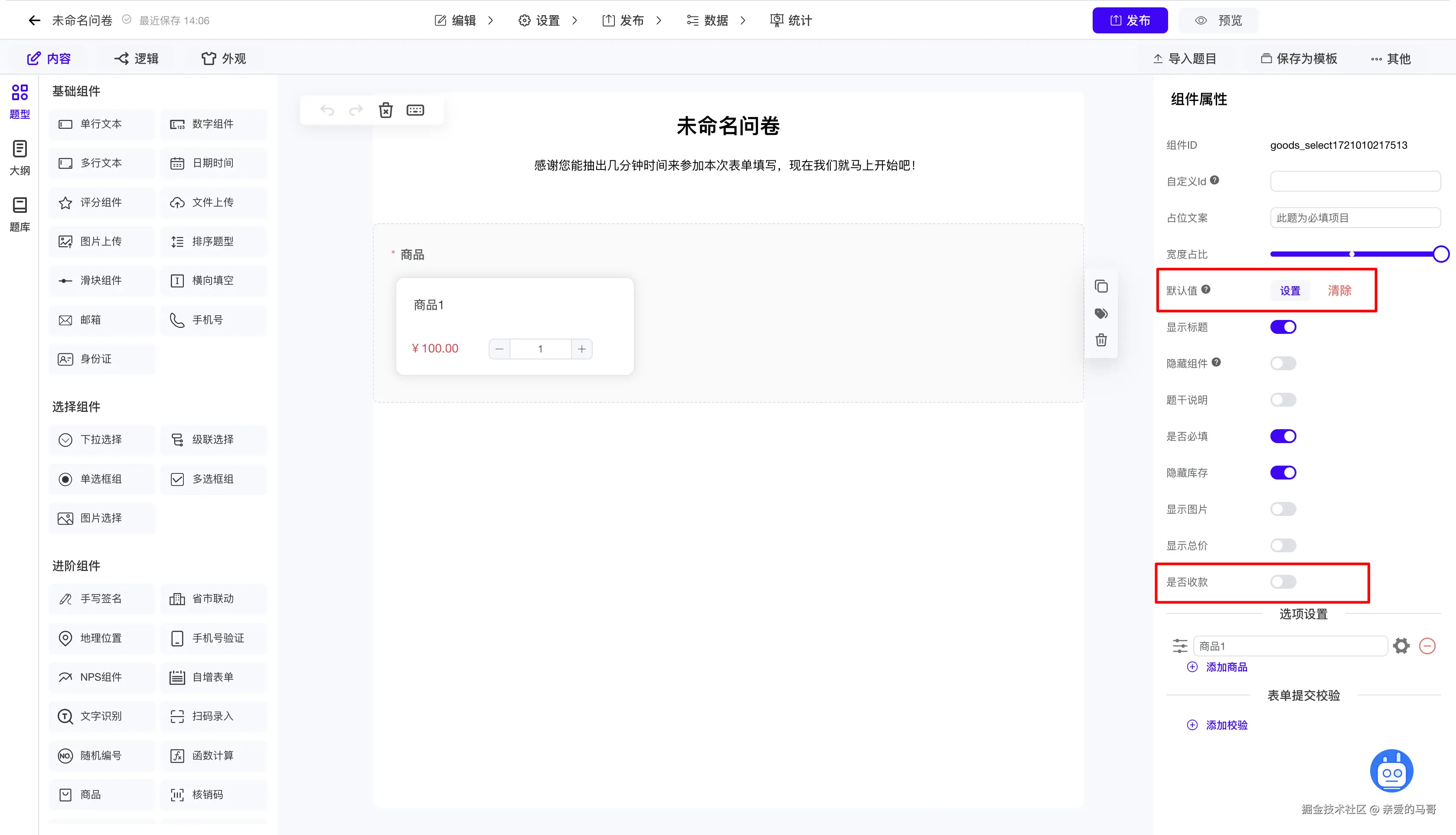
Task: Increase product quantity with the plus stepper
Action: (x=581, y=349)
